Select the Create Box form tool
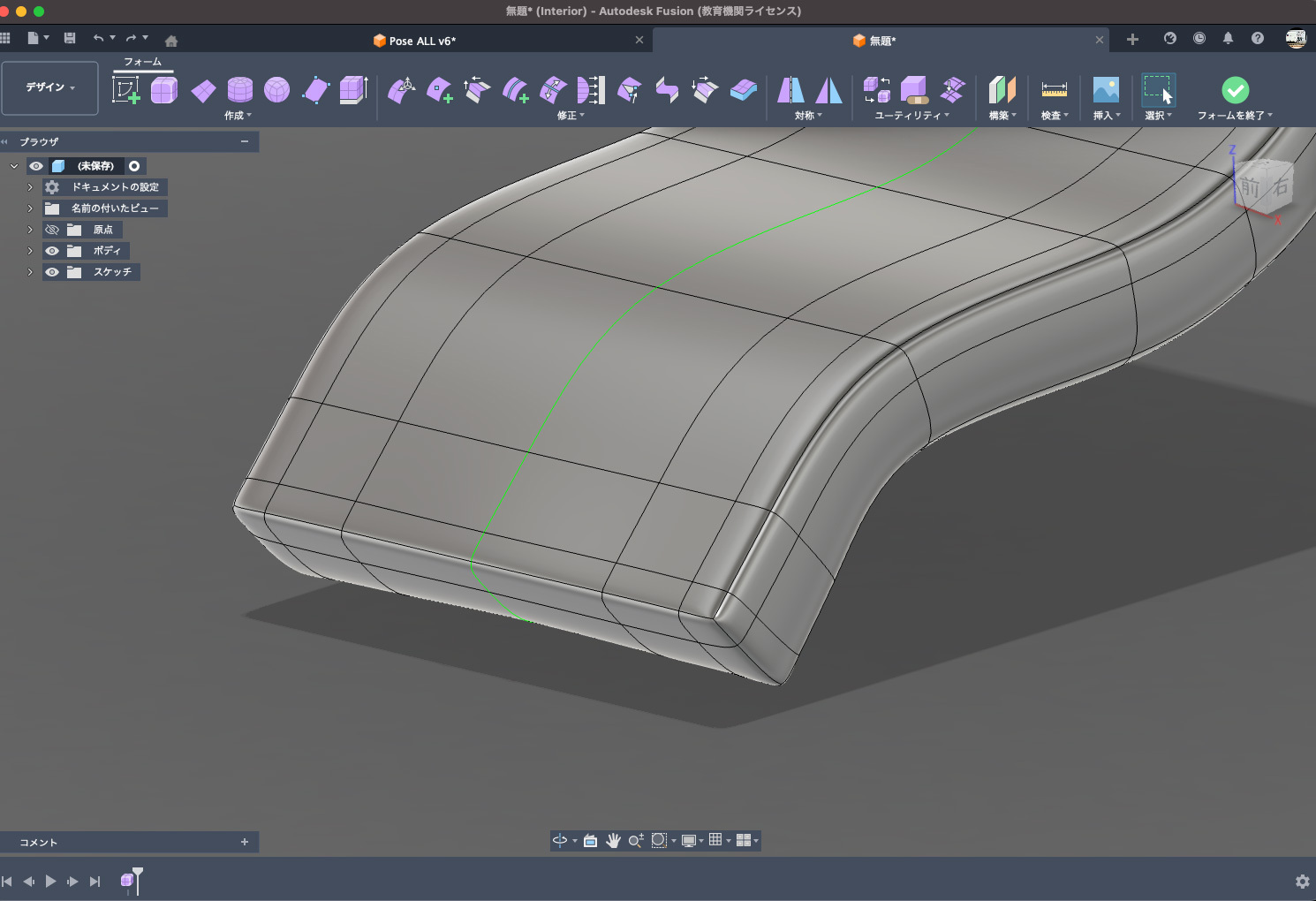The width and height of the screenshot is (1316, 901). pos(164,90)
